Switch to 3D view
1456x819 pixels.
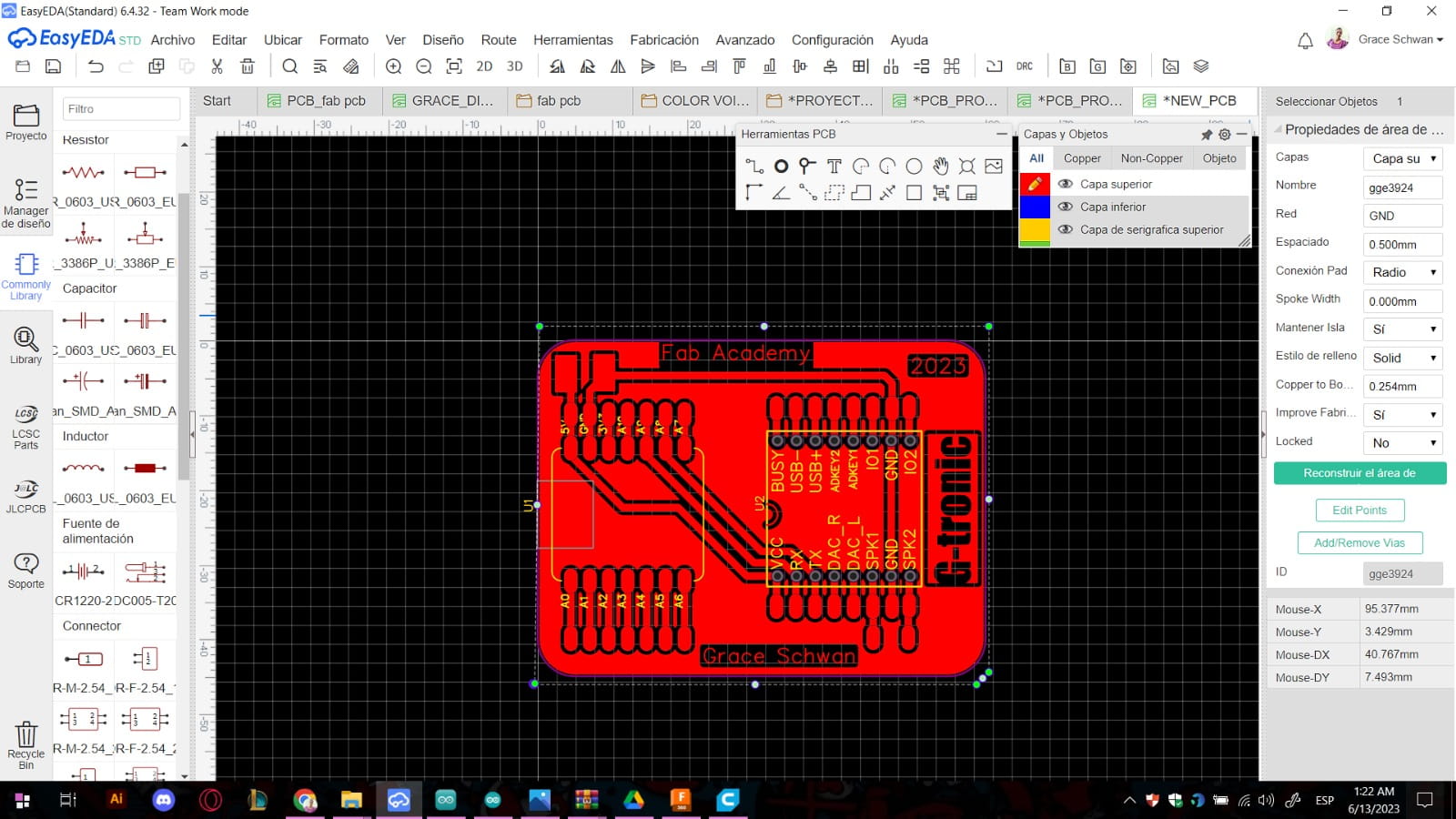[514, 66]
